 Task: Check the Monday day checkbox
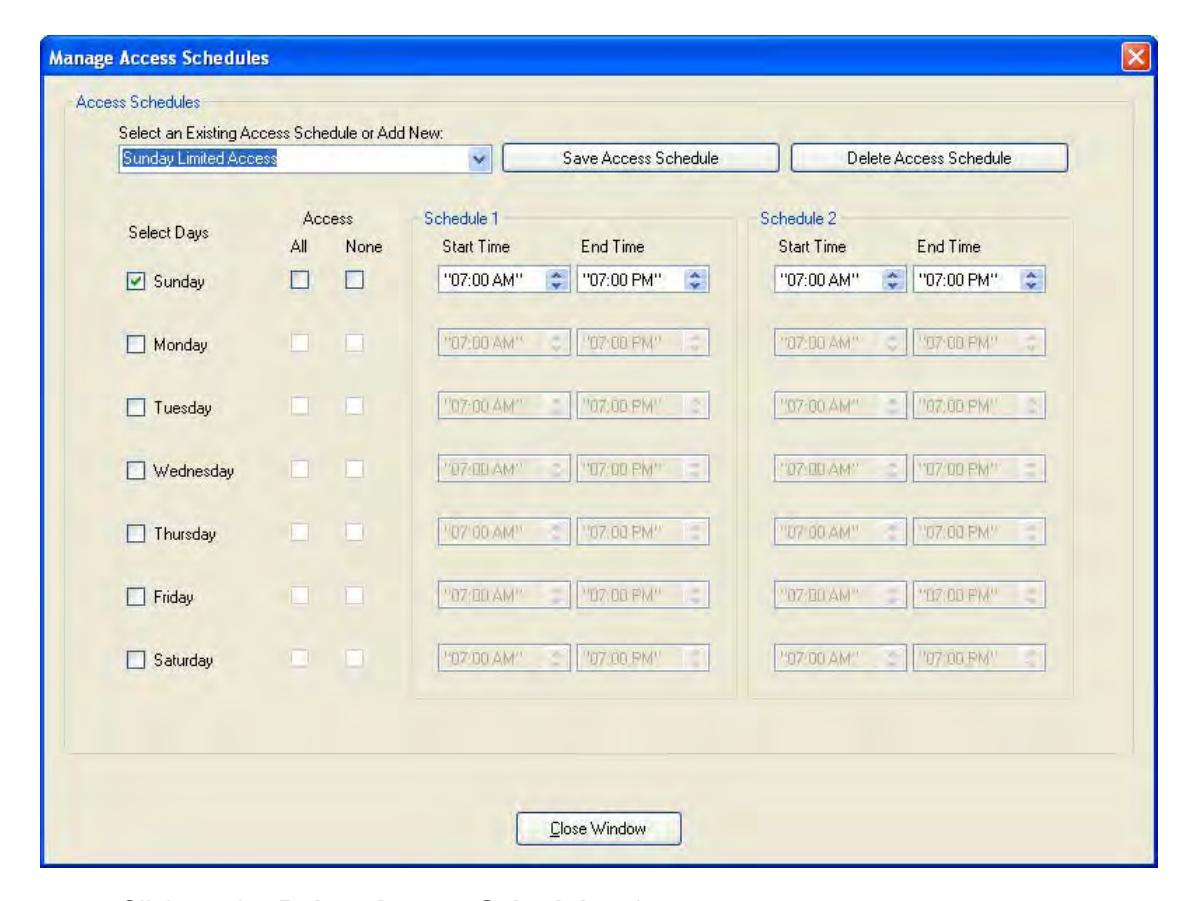tap(136, 345)
